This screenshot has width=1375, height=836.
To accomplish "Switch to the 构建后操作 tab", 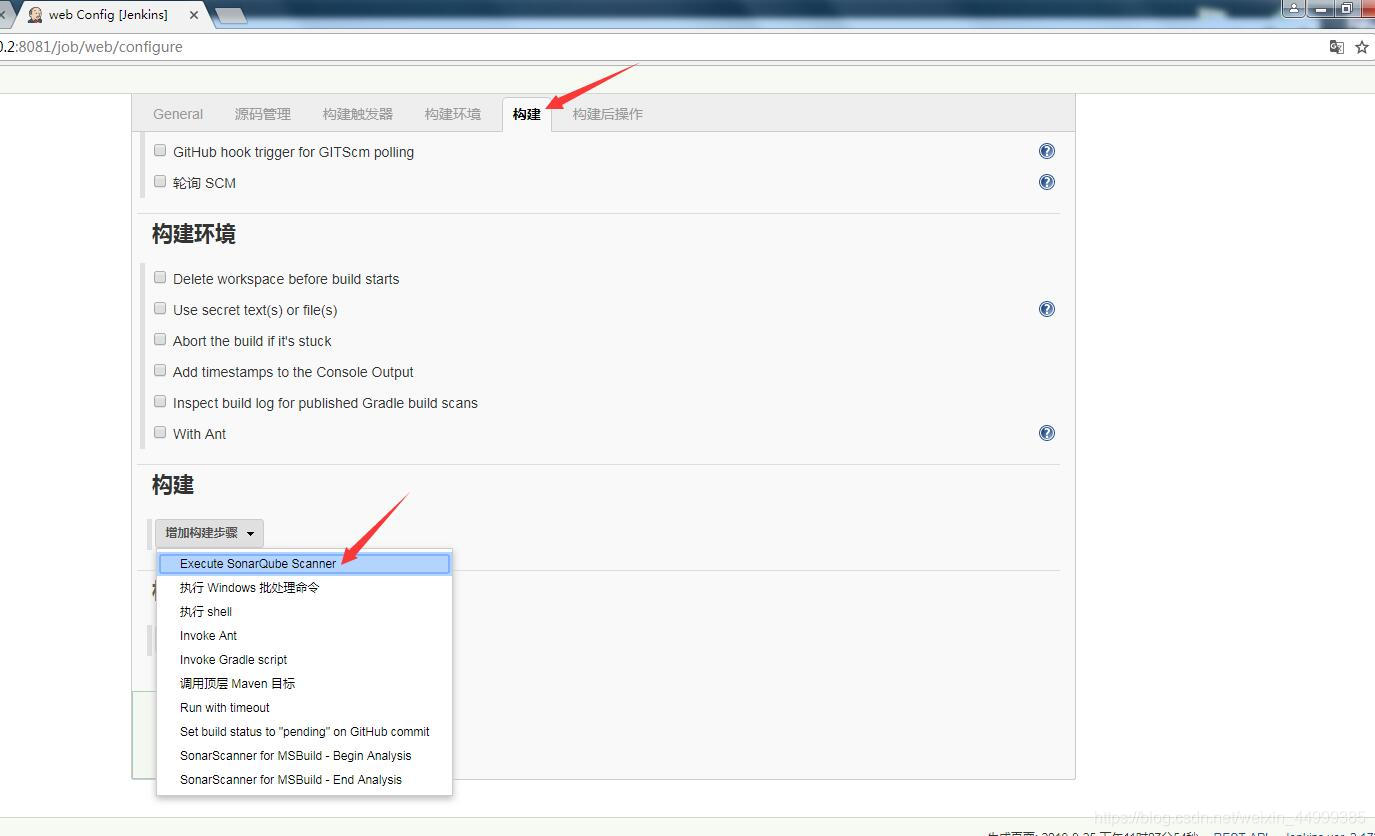I will 608,114.
